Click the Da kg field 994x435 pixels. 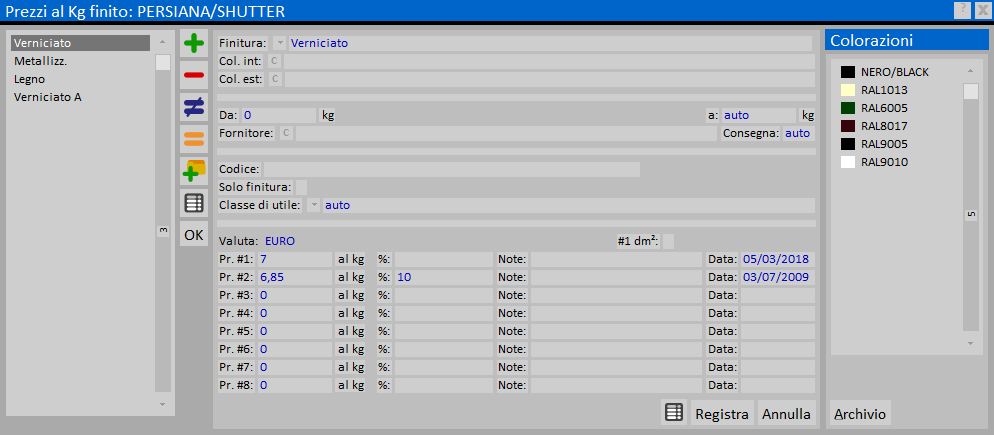tap(278, 115)
